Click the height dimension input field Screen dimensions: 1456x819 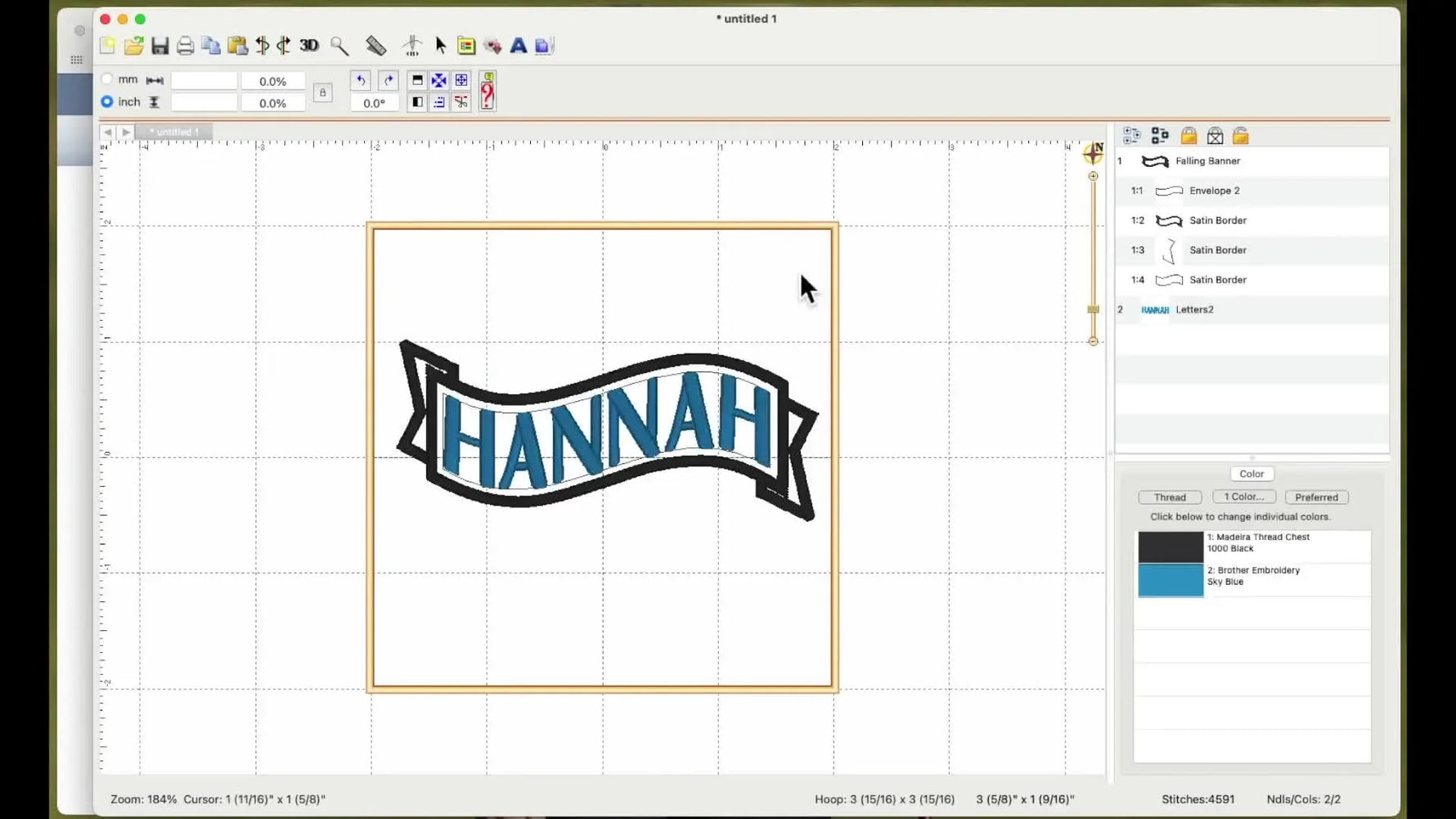click(x=204, y=102)
